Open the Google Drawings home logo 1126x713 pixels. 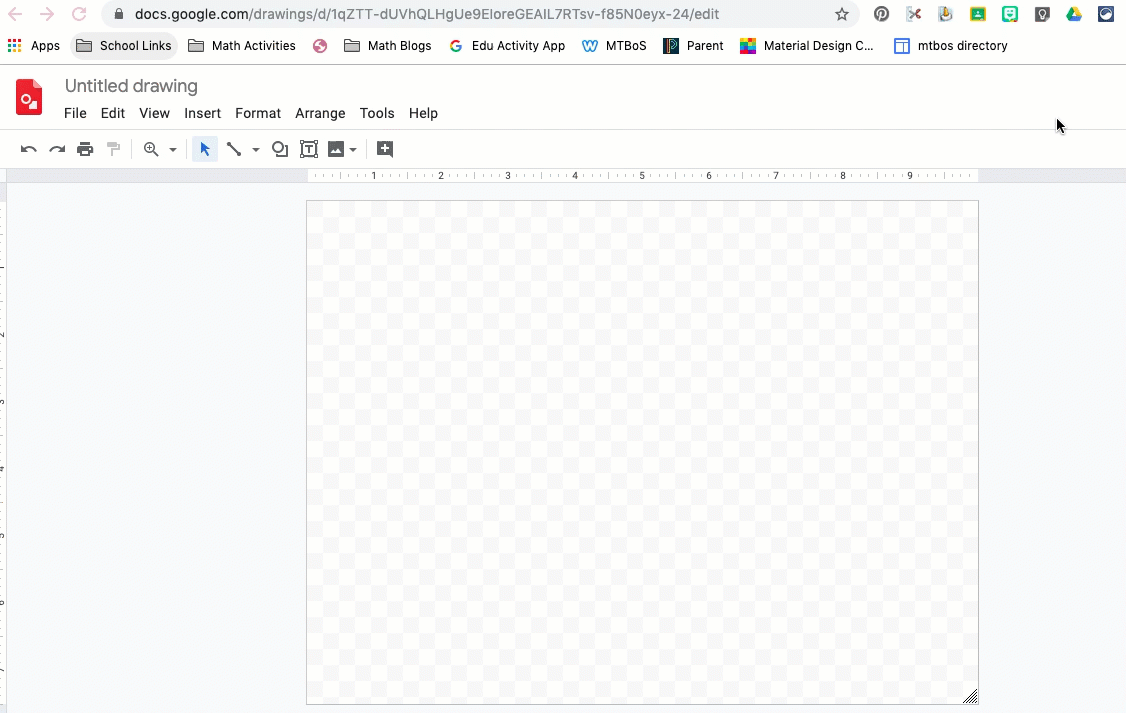(x=29, y=98)
